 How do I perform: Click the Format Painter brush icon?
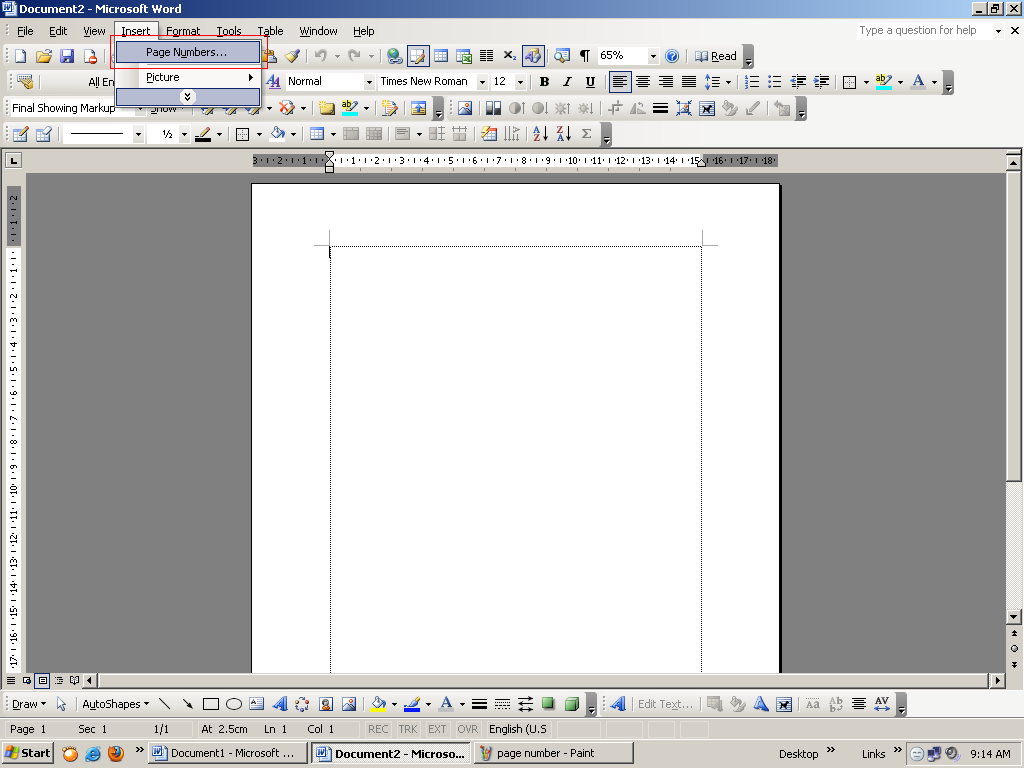click(x=292, y=56)
